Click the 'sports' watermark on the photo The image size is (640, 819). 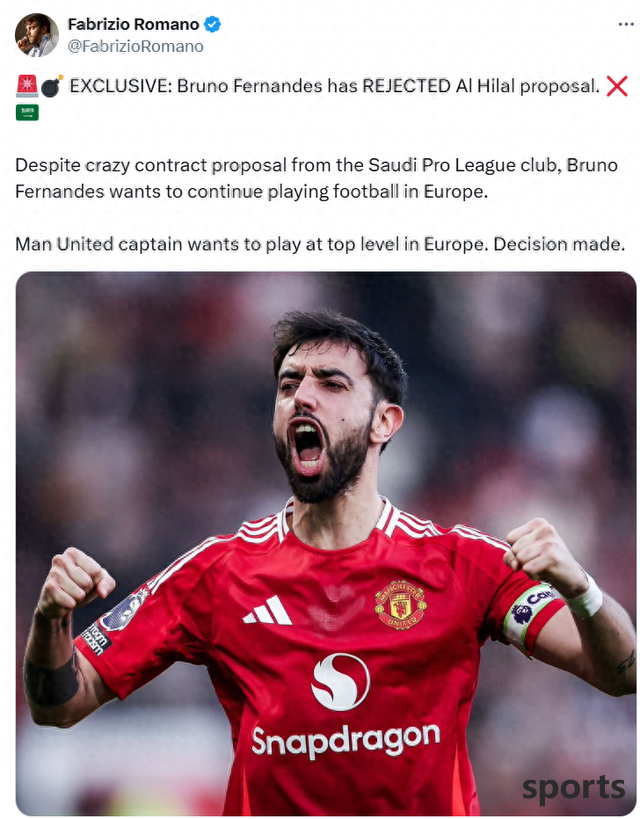[573, 788]
